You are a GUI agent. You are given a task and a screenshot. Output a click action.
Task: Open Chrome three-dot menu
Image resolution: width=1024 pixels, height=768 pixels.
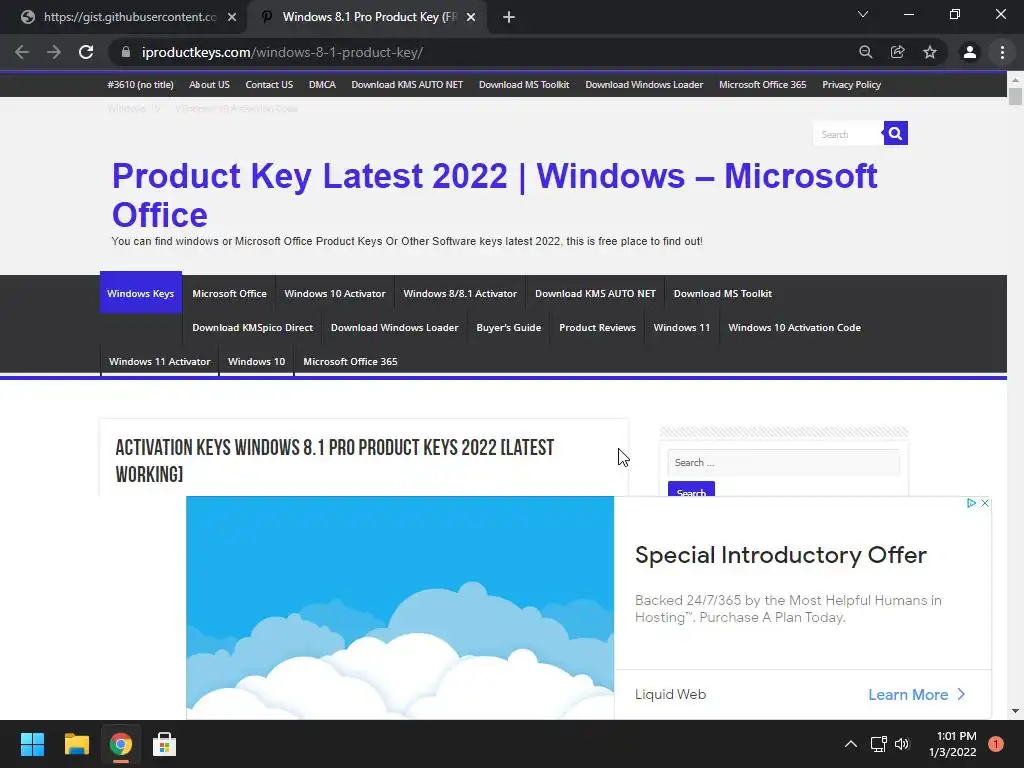[x=1002, y=52]
